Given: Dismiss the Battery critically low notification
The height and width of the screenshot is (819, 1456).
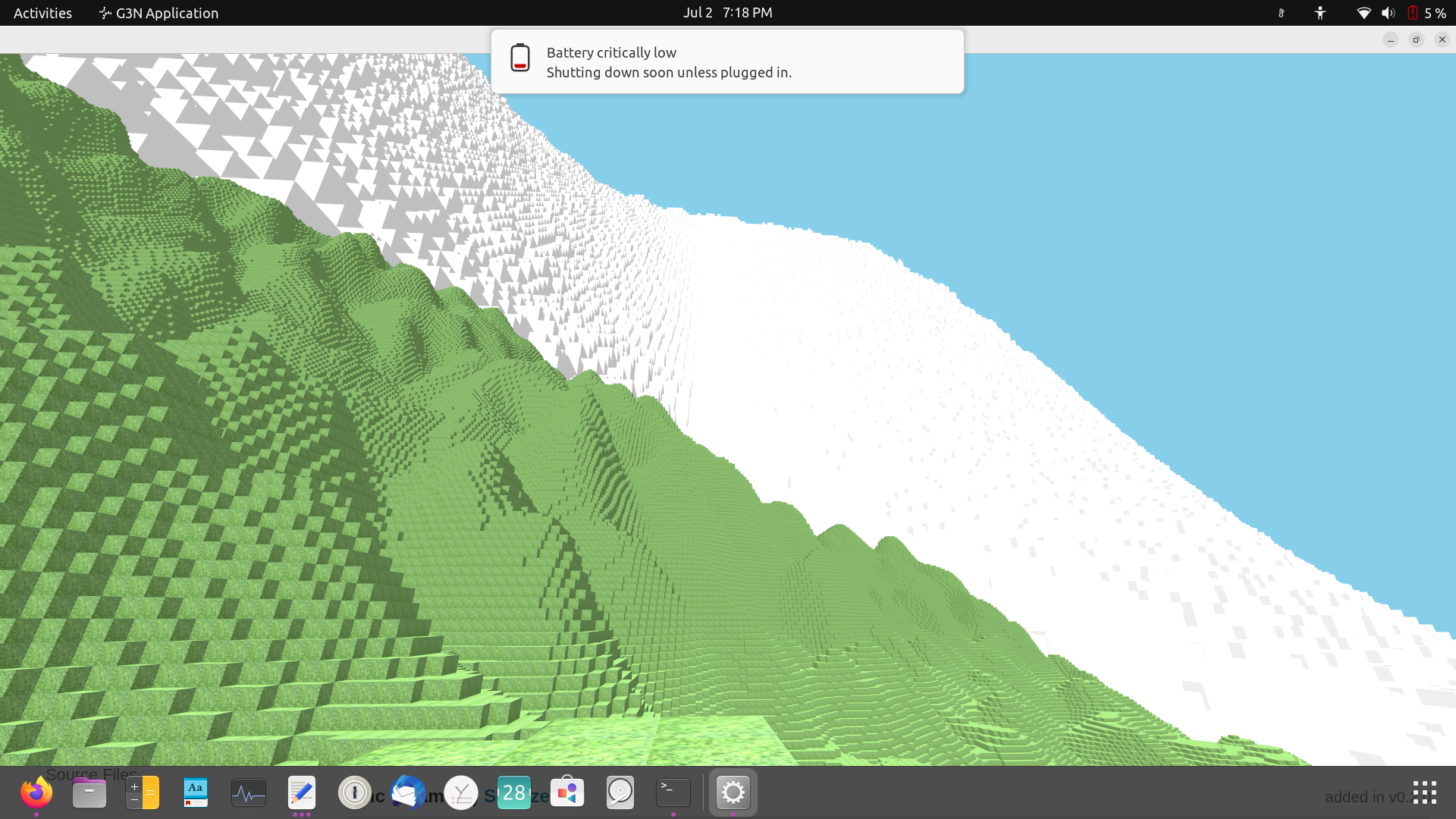Looking at the screenshot, I should click(x=726, y=62).
